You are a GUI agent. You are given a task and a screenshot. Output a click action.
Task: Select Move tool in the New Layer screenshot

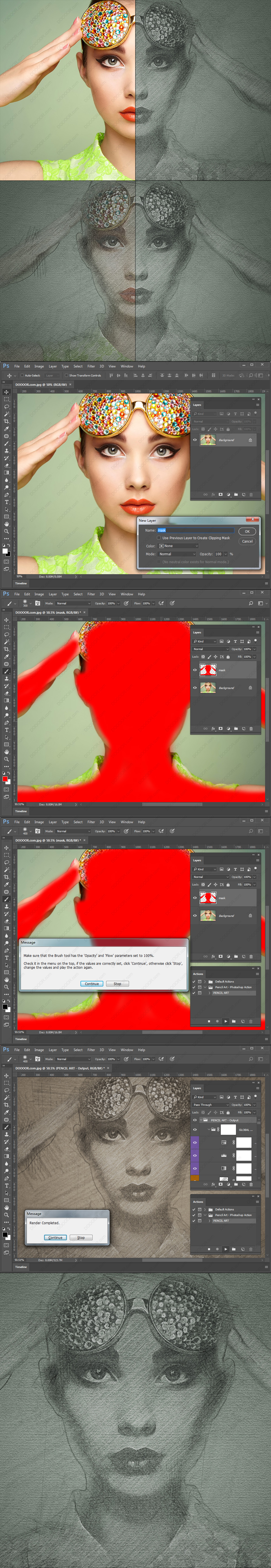[7, 392]
